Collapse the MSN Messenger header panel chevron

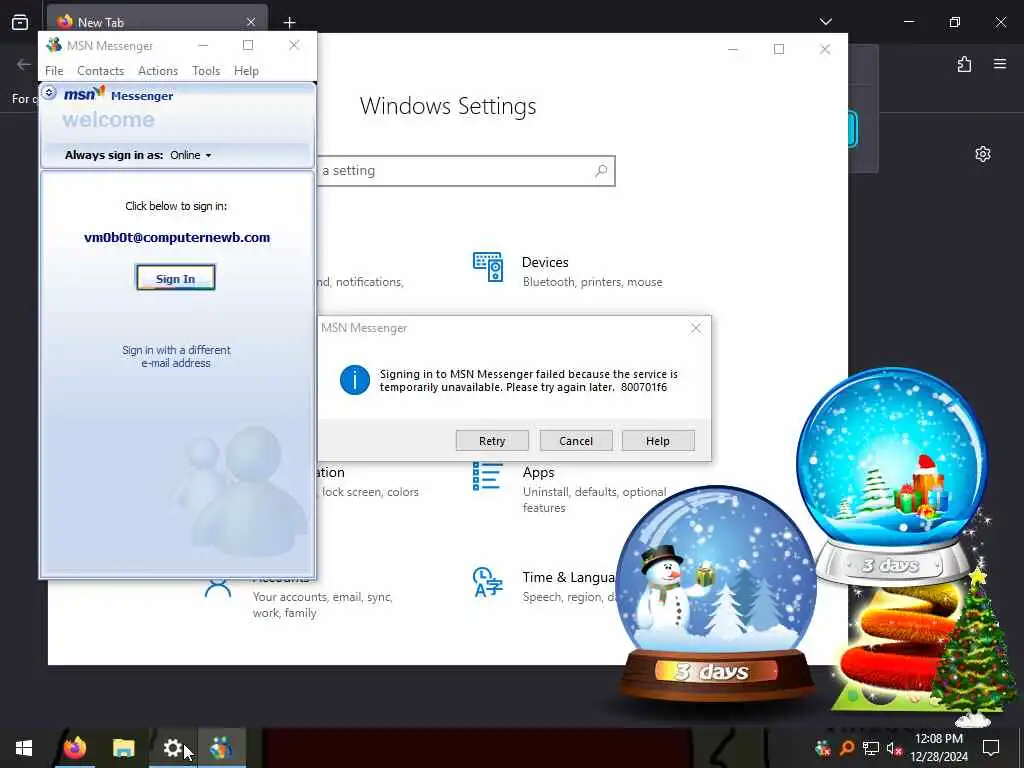pos(49,93)
